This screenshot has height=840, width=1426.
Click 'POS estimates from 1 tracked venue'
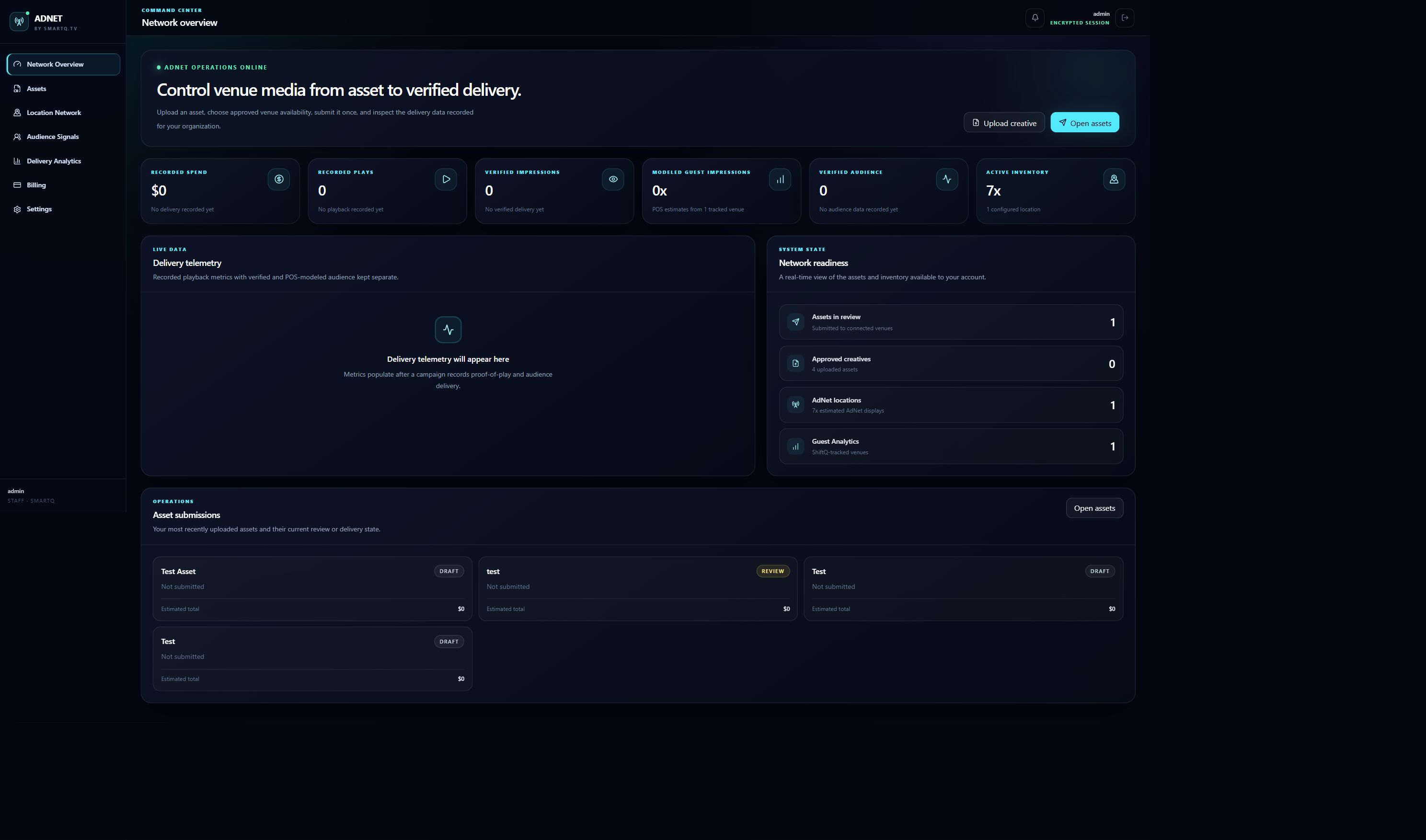click(x=698, y=209)
